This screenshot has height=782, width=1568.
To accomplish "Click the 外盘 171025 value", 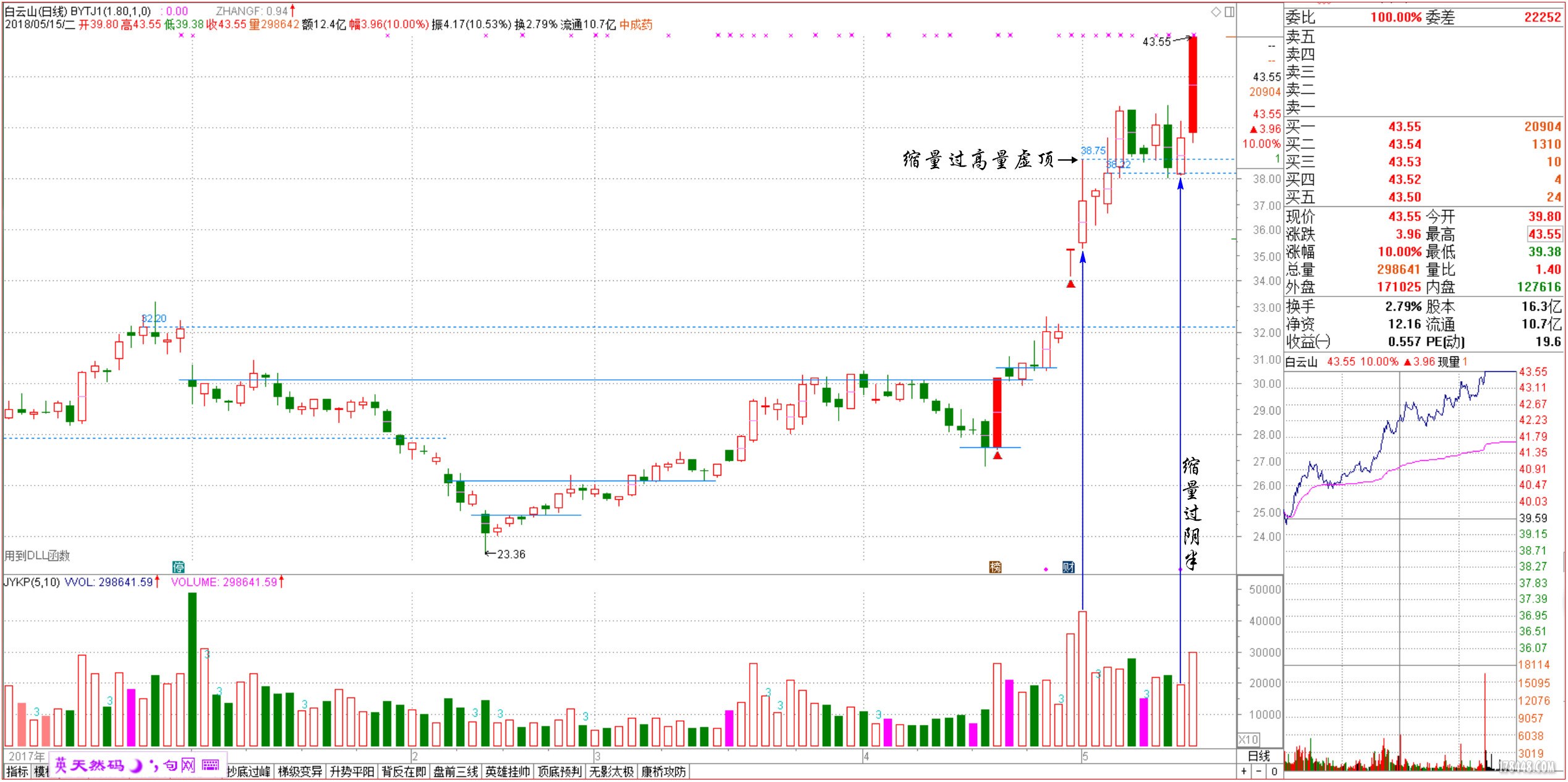I will [x=1399, y=287].
